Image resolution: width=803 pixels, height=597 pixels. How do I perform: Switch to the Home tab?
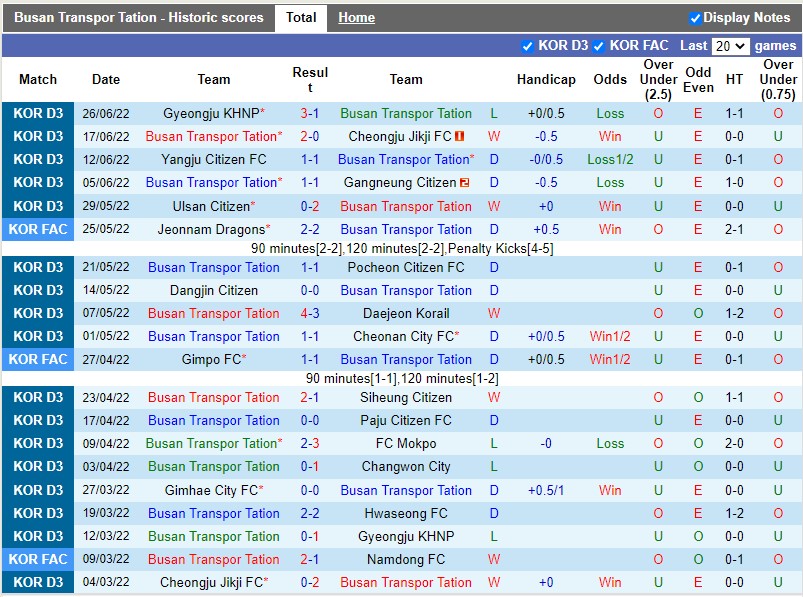(x=356, y=18)
